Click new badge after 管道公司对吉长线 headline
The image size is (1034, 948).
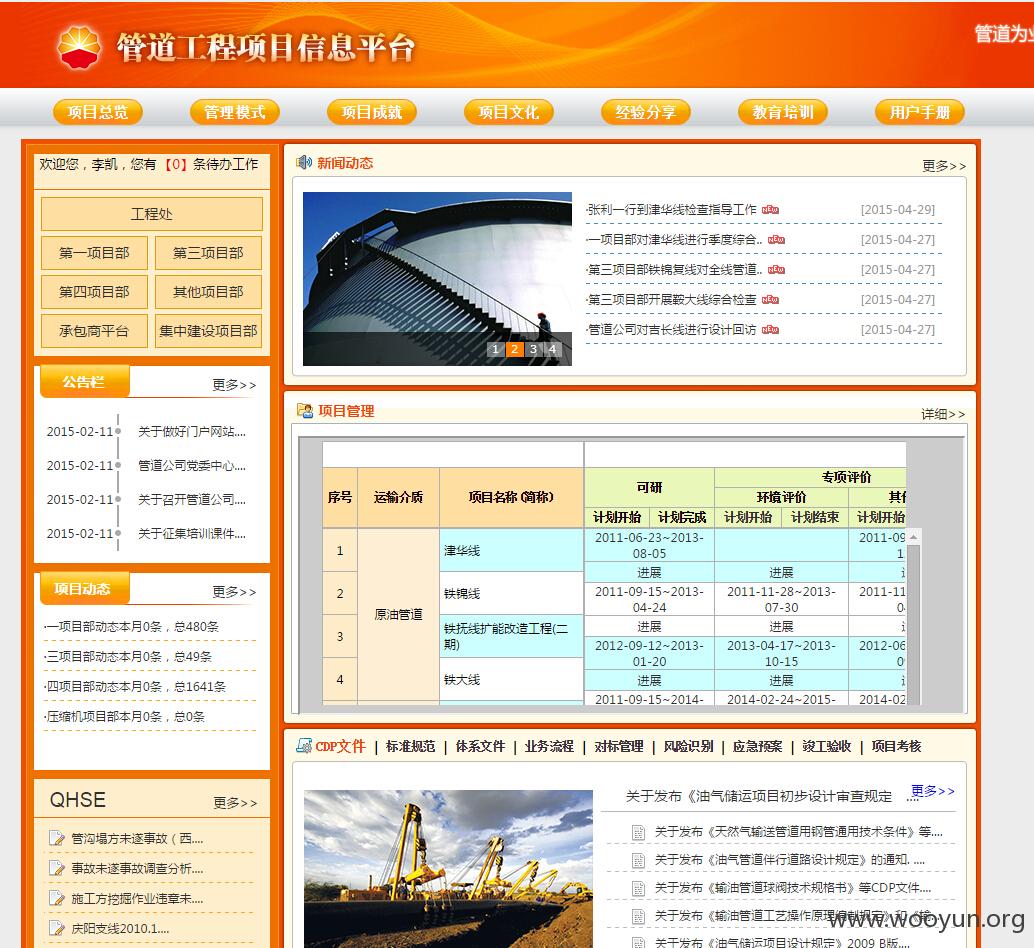[770, 330]
